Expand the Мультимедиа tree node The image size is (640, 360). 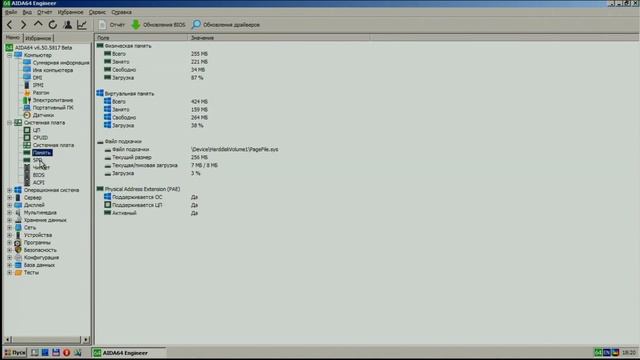click(x=9, y=212)
